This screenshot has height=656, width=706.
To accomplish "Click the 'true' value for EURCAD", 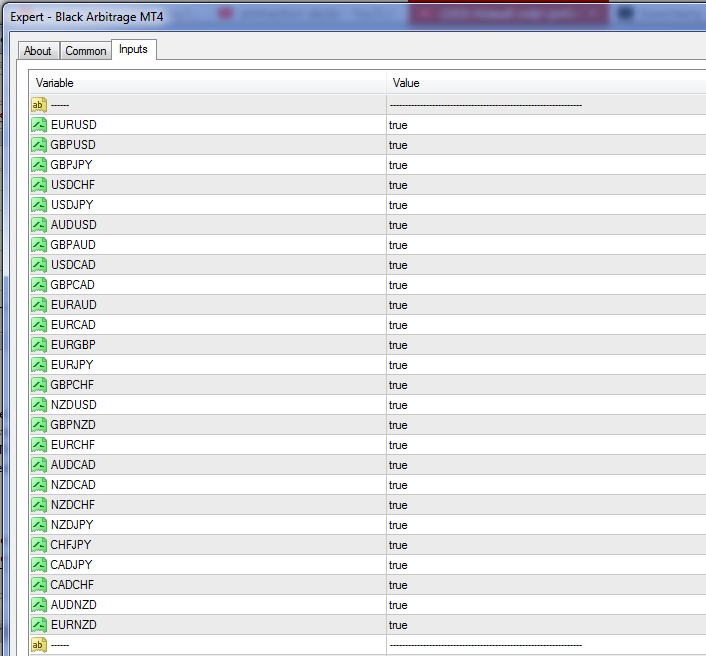I will 398,325.
